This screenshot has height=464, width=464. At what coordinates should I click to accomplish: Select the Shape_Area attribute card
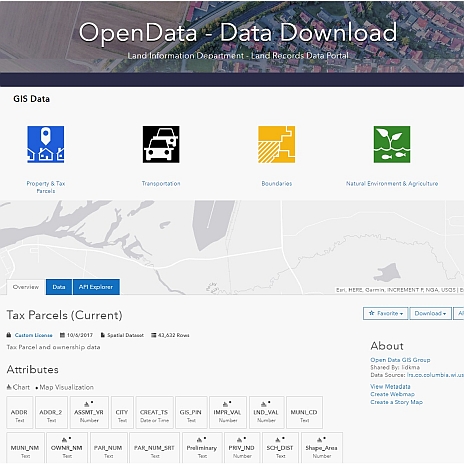[x=322, y=448]
